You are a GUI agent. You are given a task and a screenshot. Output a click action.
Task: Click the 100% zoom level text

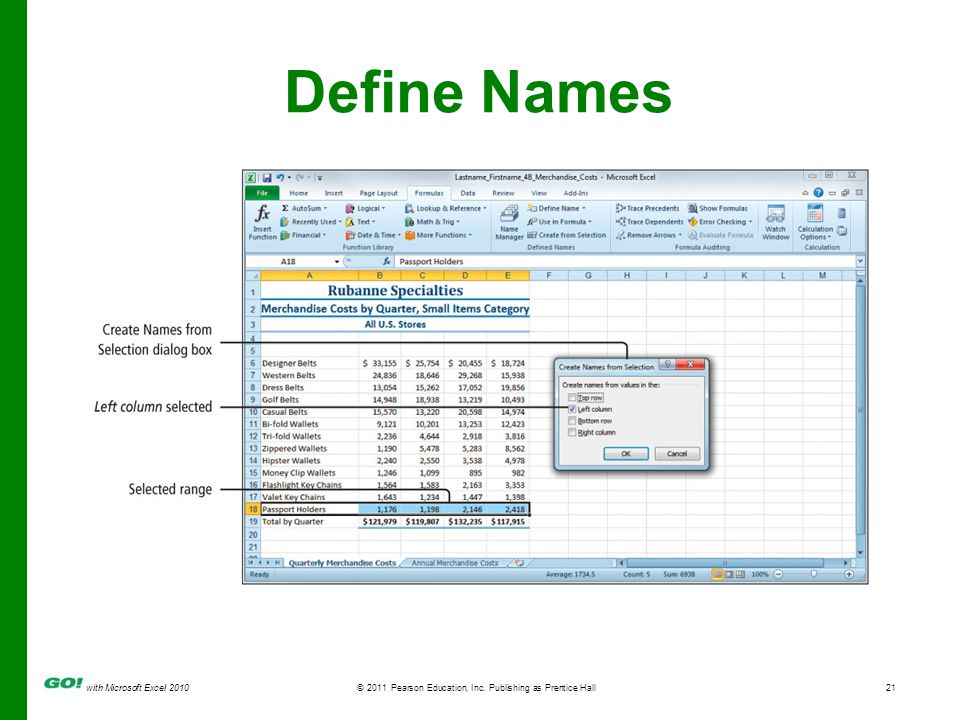pyautogui.click(x=759, y=574)
